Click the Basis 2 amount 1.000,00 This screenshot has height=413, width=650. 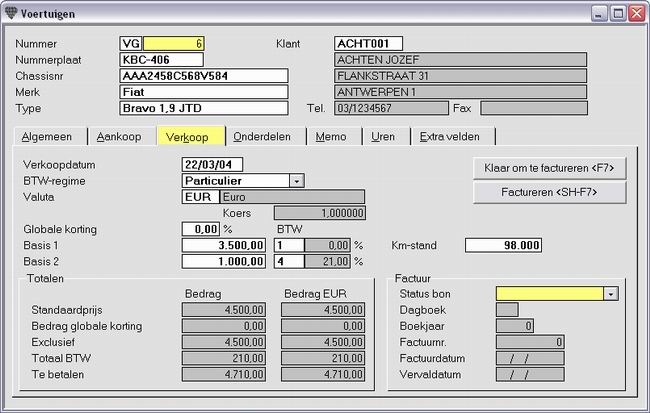[224, 262]
